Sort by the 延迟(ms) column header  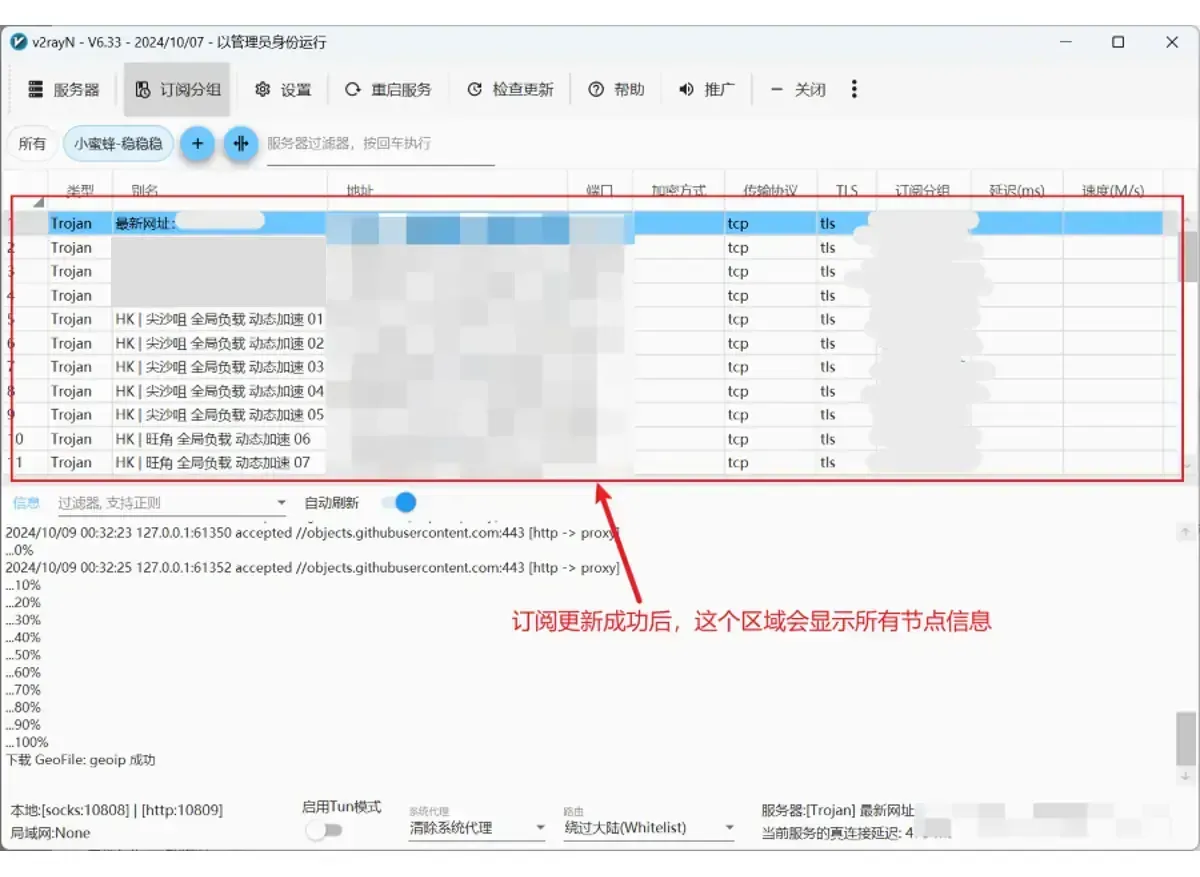point(1017,190)
